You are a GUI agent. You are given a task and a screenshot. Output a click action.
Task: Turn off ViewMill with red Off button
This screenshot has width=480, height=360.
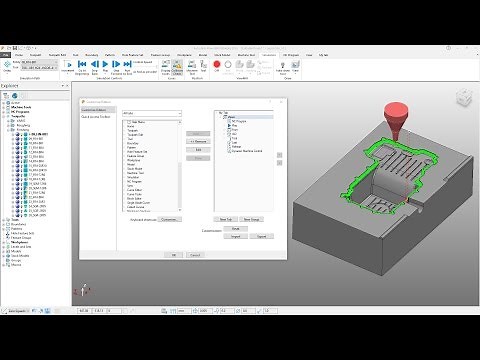[217, 66]
